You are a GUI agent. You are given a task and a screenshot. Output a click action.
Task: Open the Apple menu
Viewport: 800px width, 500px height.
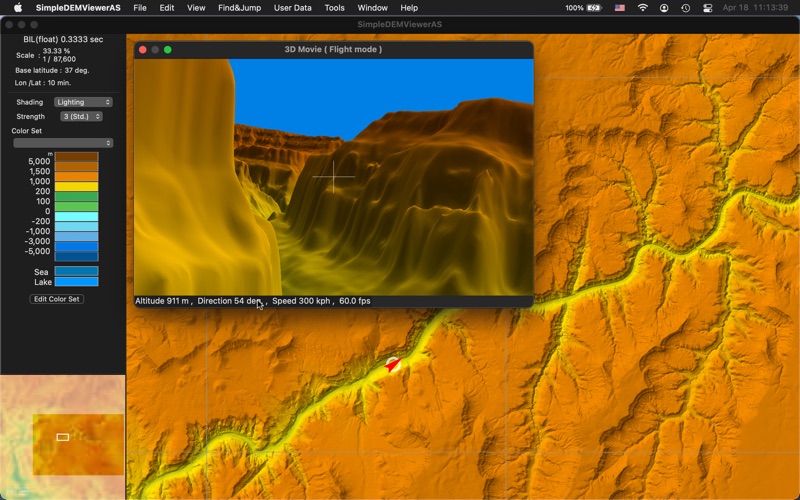[18, 8]
